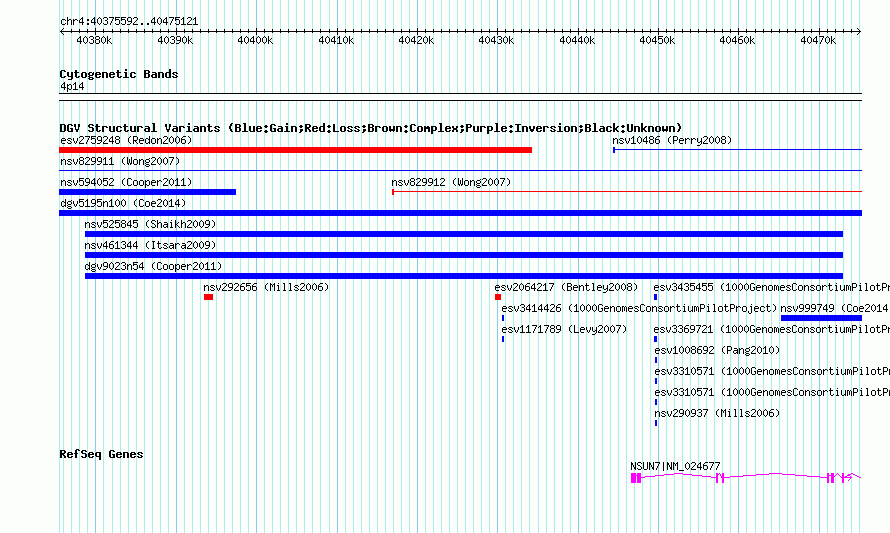This screenshot has width=890, height=533.
Task: Click the 40430k ruler tick label
Action: [496, 40]
